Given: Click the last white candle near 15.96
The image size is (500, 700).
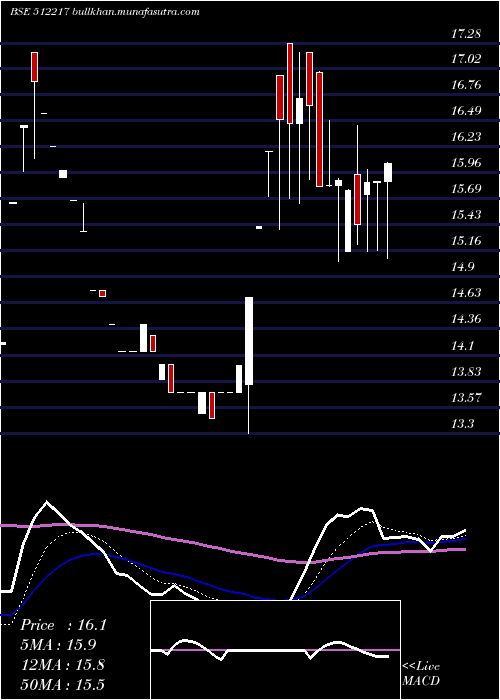Looking at the screenshot, I should tap(388, 172).
